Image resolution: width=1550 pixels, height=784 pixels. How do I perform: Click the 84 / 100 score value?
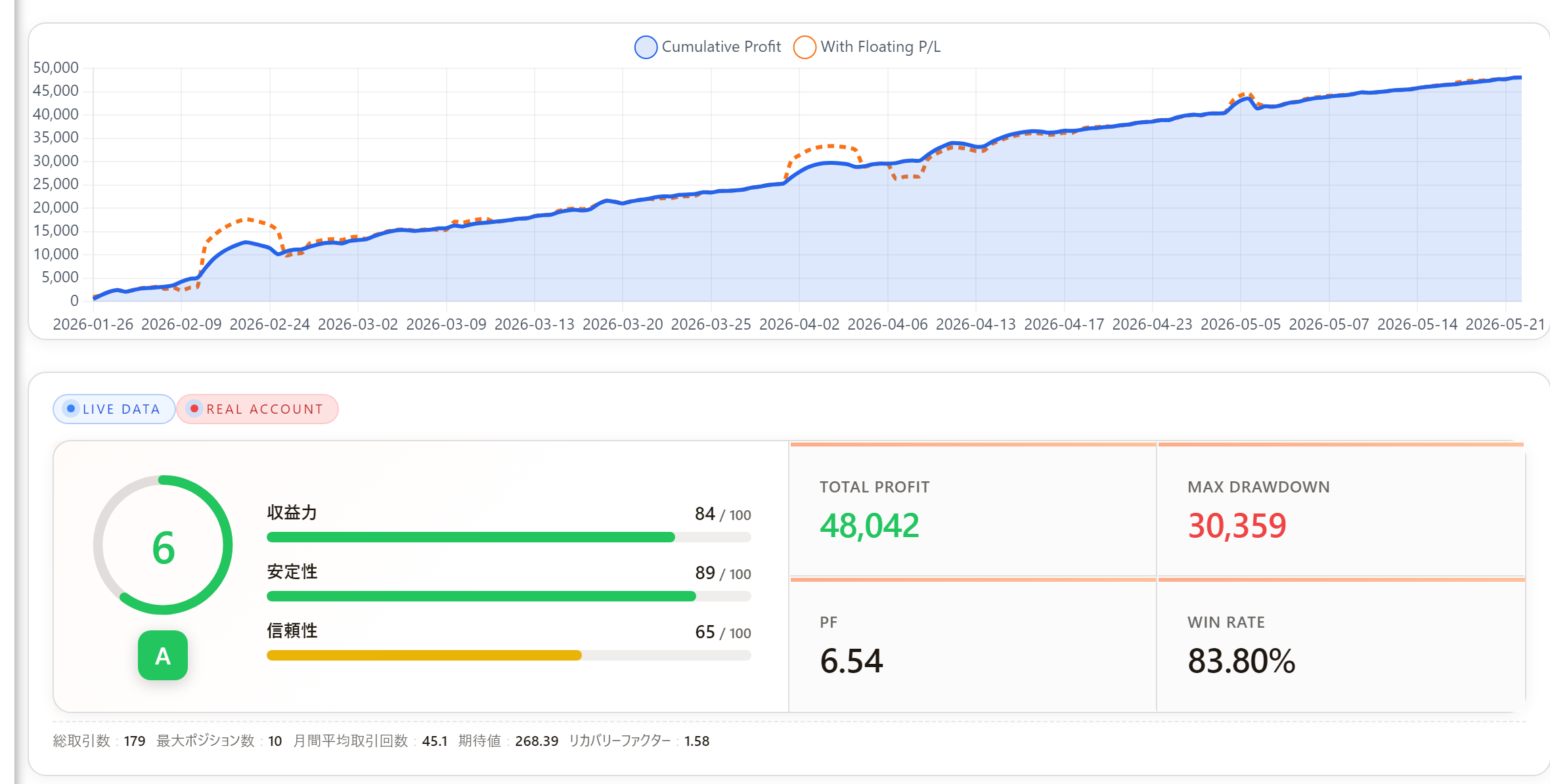[x=722, y=514]
